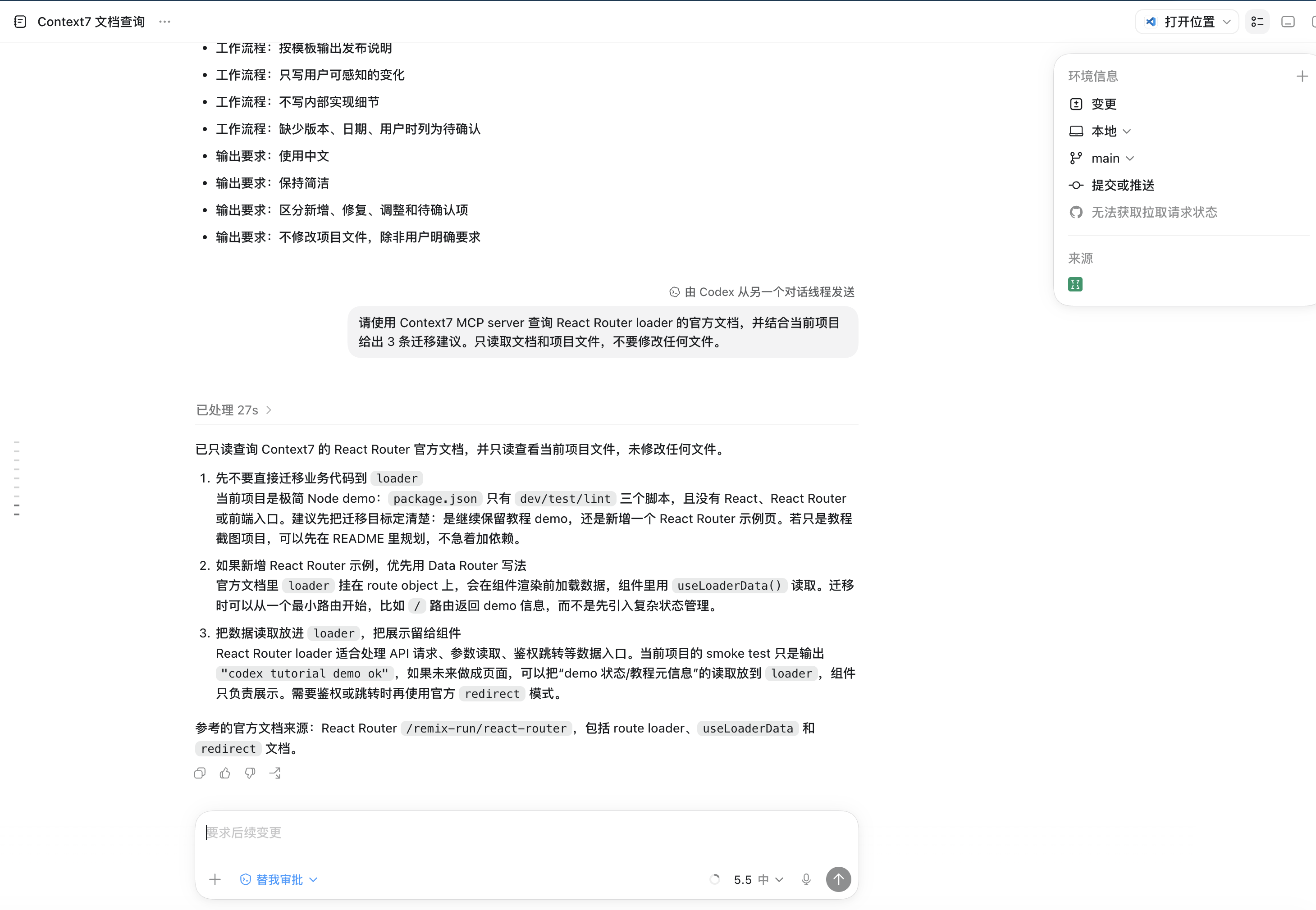Click the commit icon beside 提交或推送
This screenshot has height=910, width=1316.
[x=1076, y=185]
